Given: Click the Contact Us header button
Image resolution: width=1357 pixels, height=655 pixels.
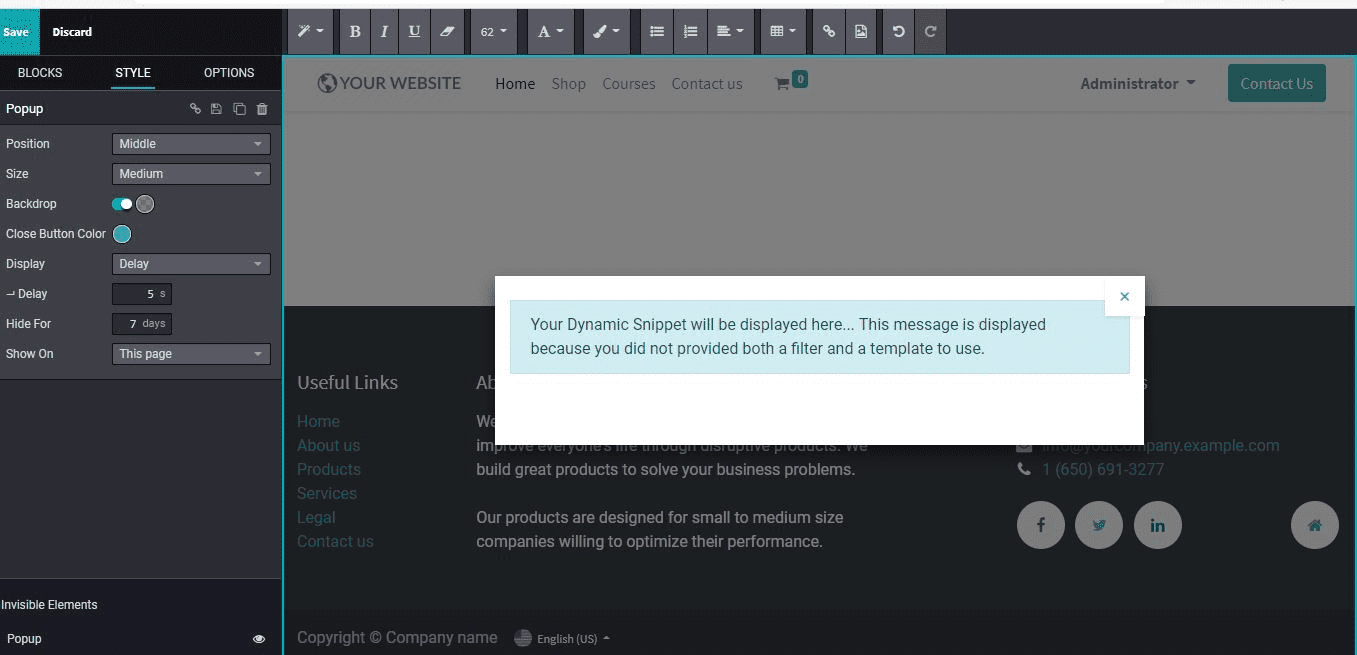Looking at the screenshot, I should [x=1277, y=84].
